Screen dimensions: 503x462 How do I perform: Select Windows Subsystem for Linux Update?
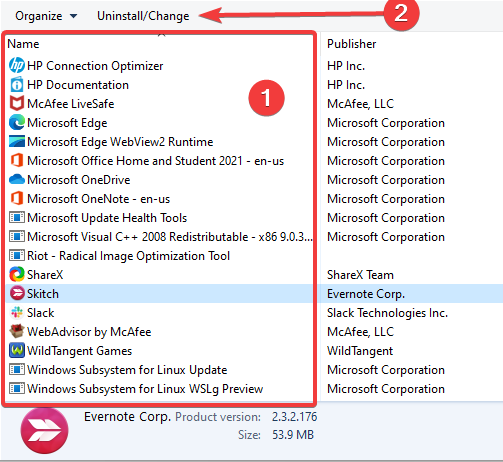[127, 370]
